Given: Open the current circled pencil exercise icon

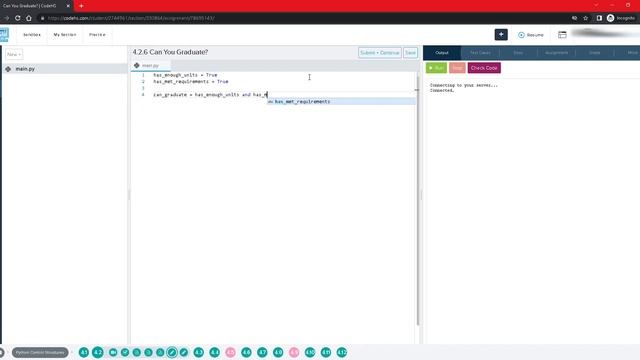Looking at the screenshot, I should [172, 352].
